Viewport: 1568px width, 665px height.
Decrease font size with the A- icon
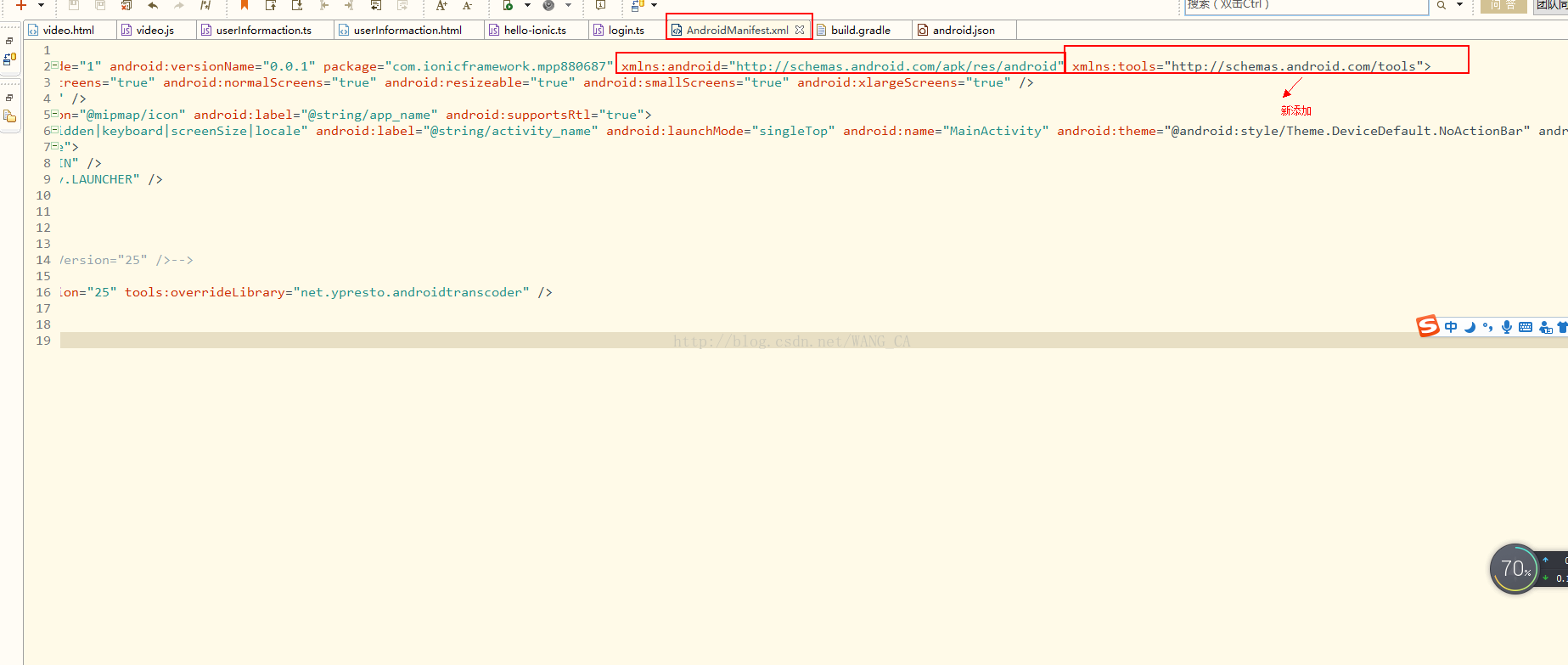click(468, 5)
